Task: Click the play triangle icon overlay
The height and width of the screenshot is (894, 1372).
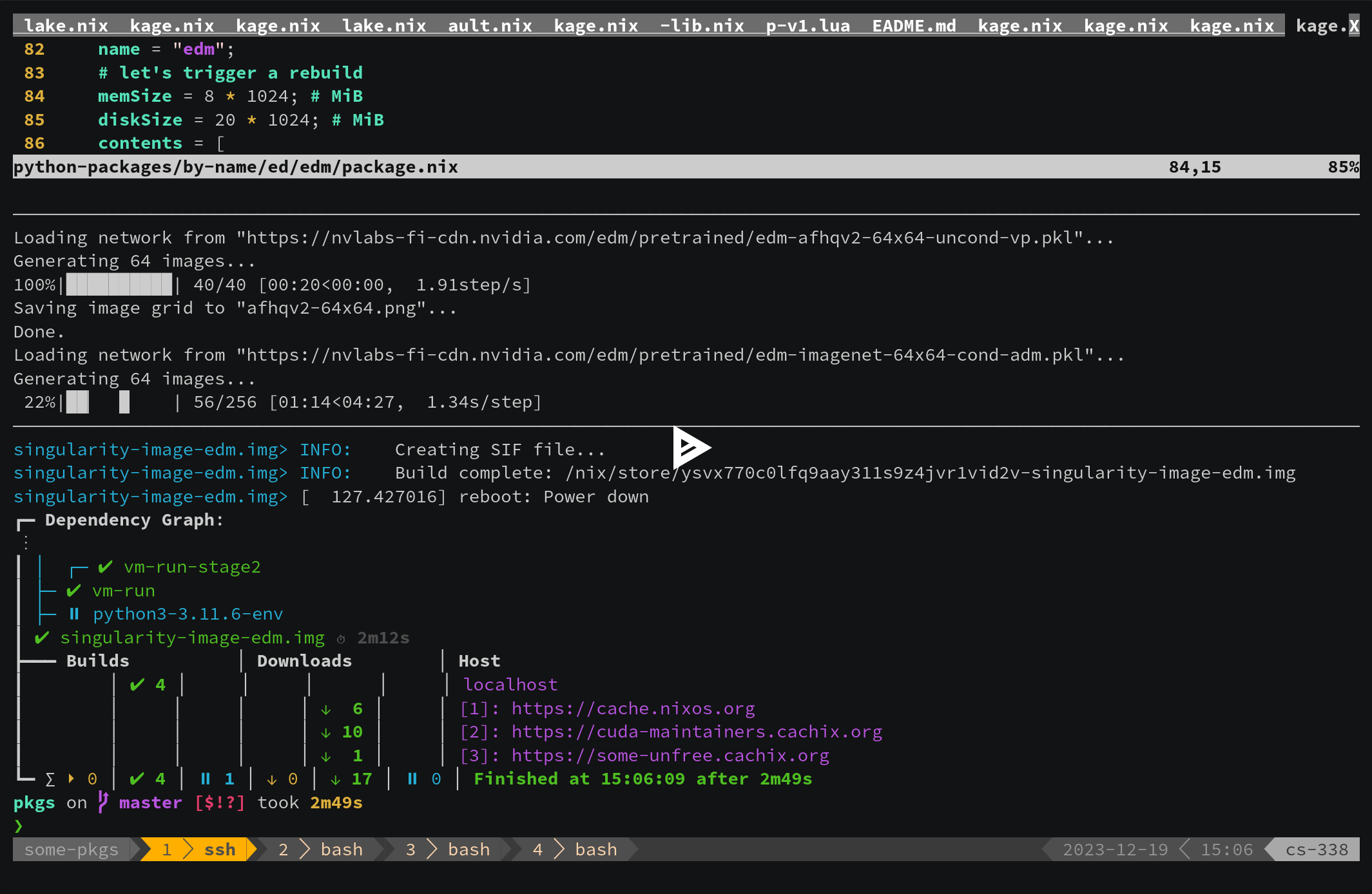Action: (x=690, y=447)
